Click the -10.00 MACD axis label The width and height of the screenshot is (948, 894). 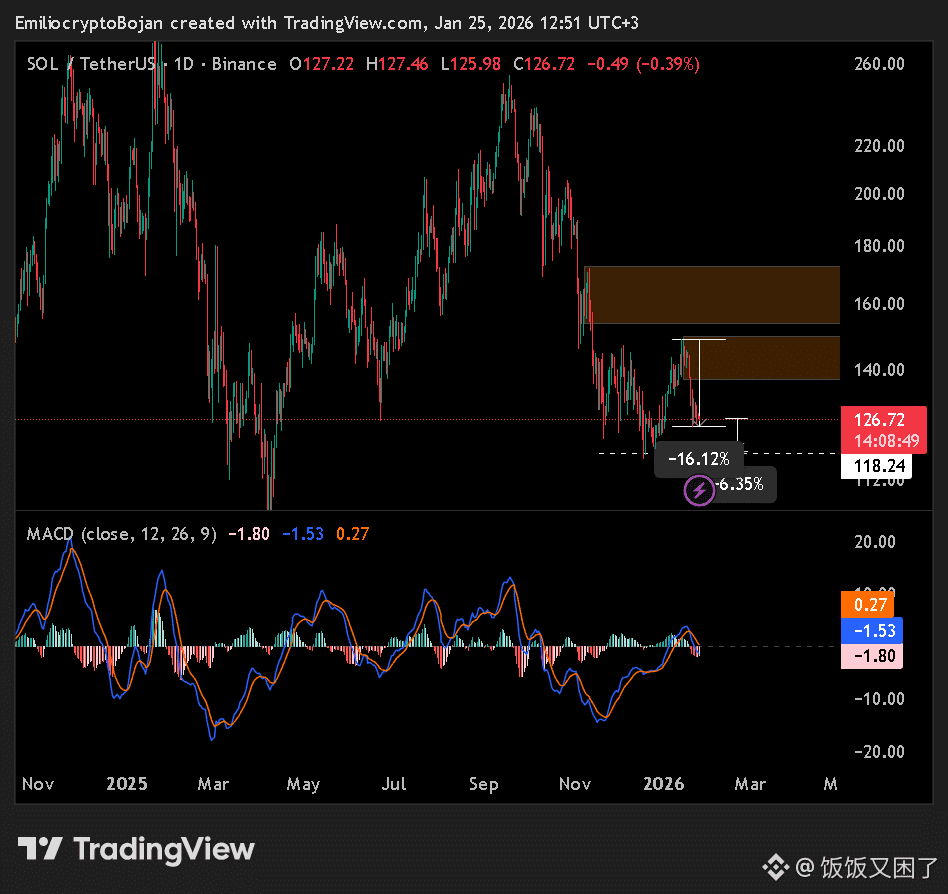tap(879, 699)
